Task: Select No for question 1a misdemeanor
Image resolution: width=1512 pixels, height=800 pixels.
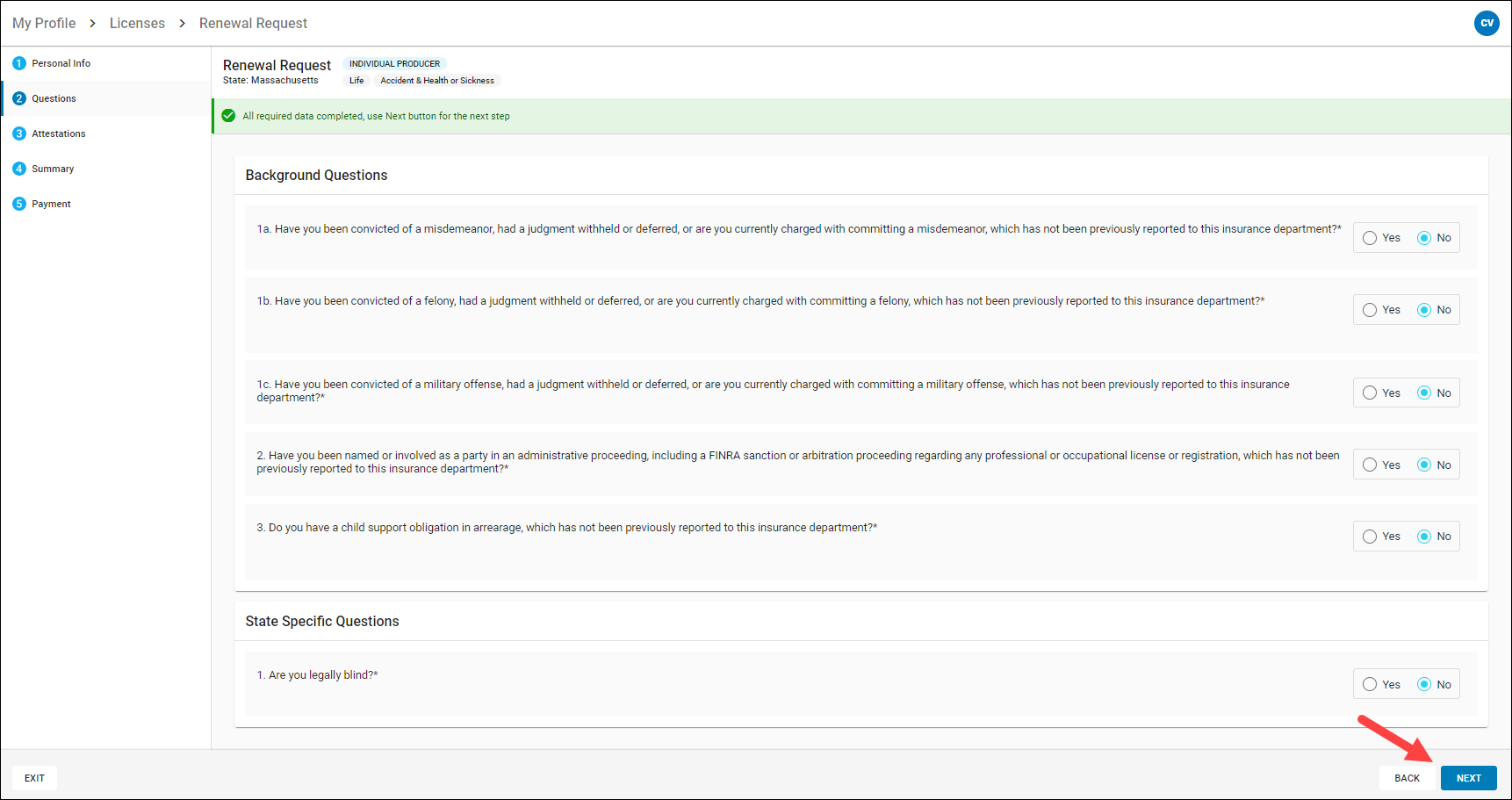Action: pyautogui.click(x=1424, y=238)
